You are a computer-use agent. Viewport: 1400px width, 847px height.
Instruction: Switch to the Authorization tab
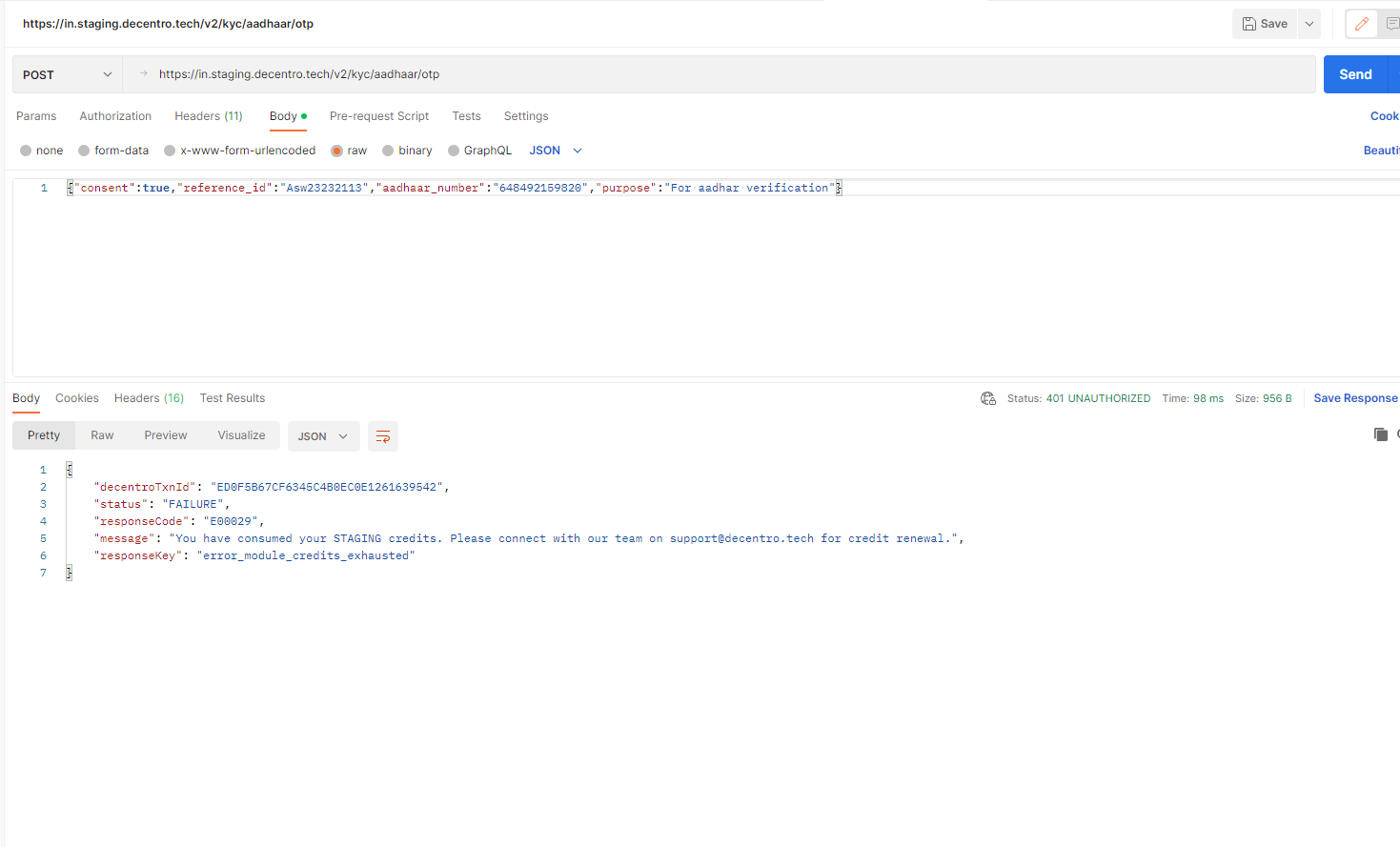coord(115,116)
